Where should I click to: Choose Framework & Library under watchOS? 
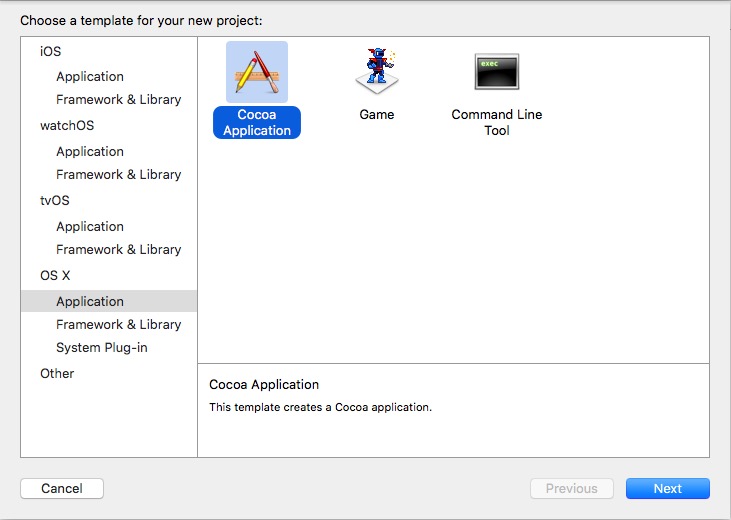pyautogui.click(x=118, y=174)
